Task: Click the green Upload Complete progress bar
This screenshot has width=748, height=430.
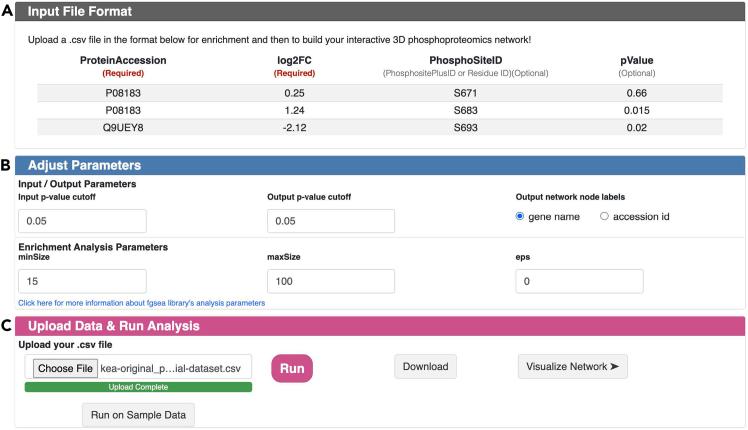Action: pos(138,386)
